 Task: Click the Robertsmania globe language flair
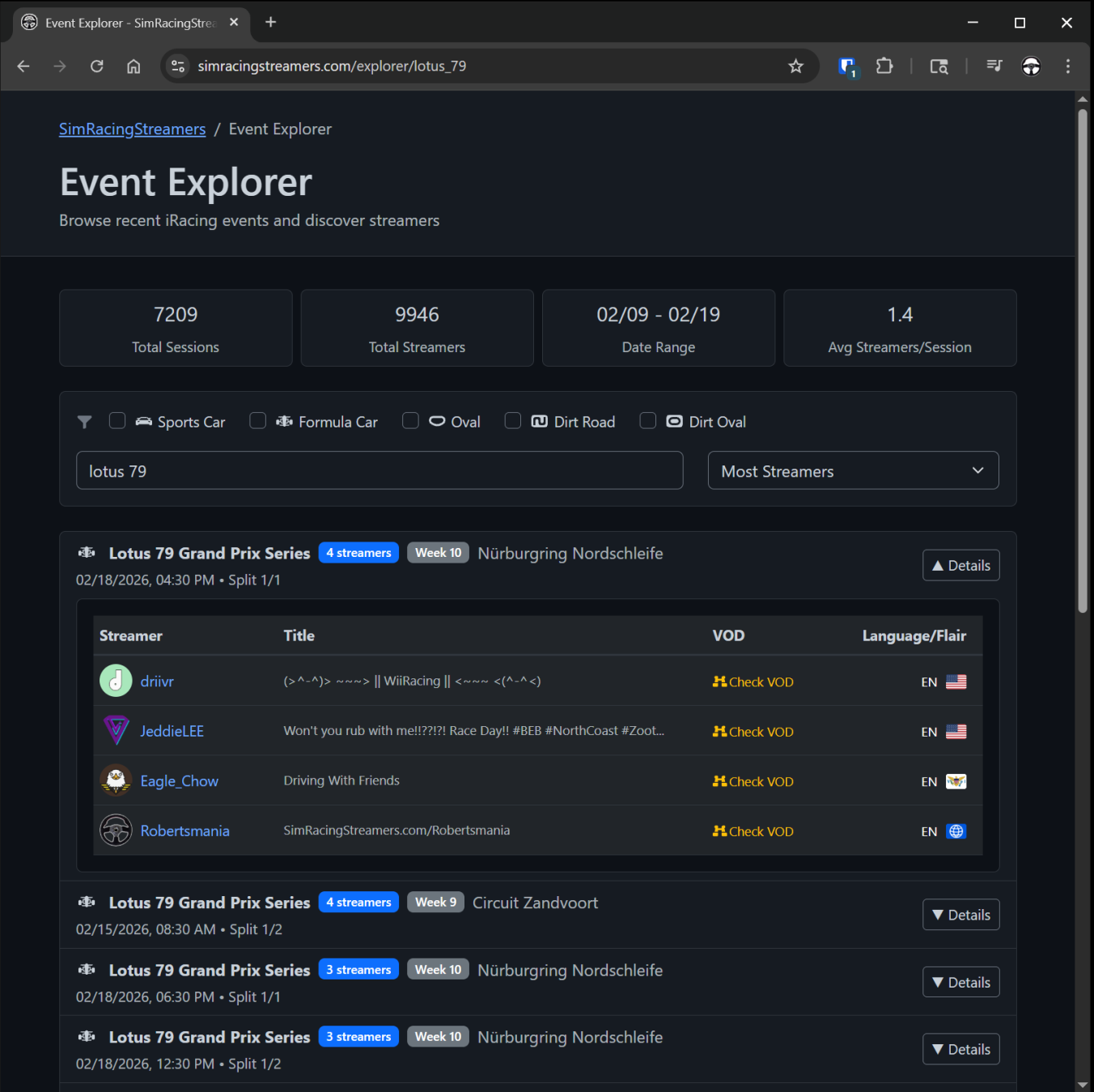pyautogui.click(x=956, y=831)
